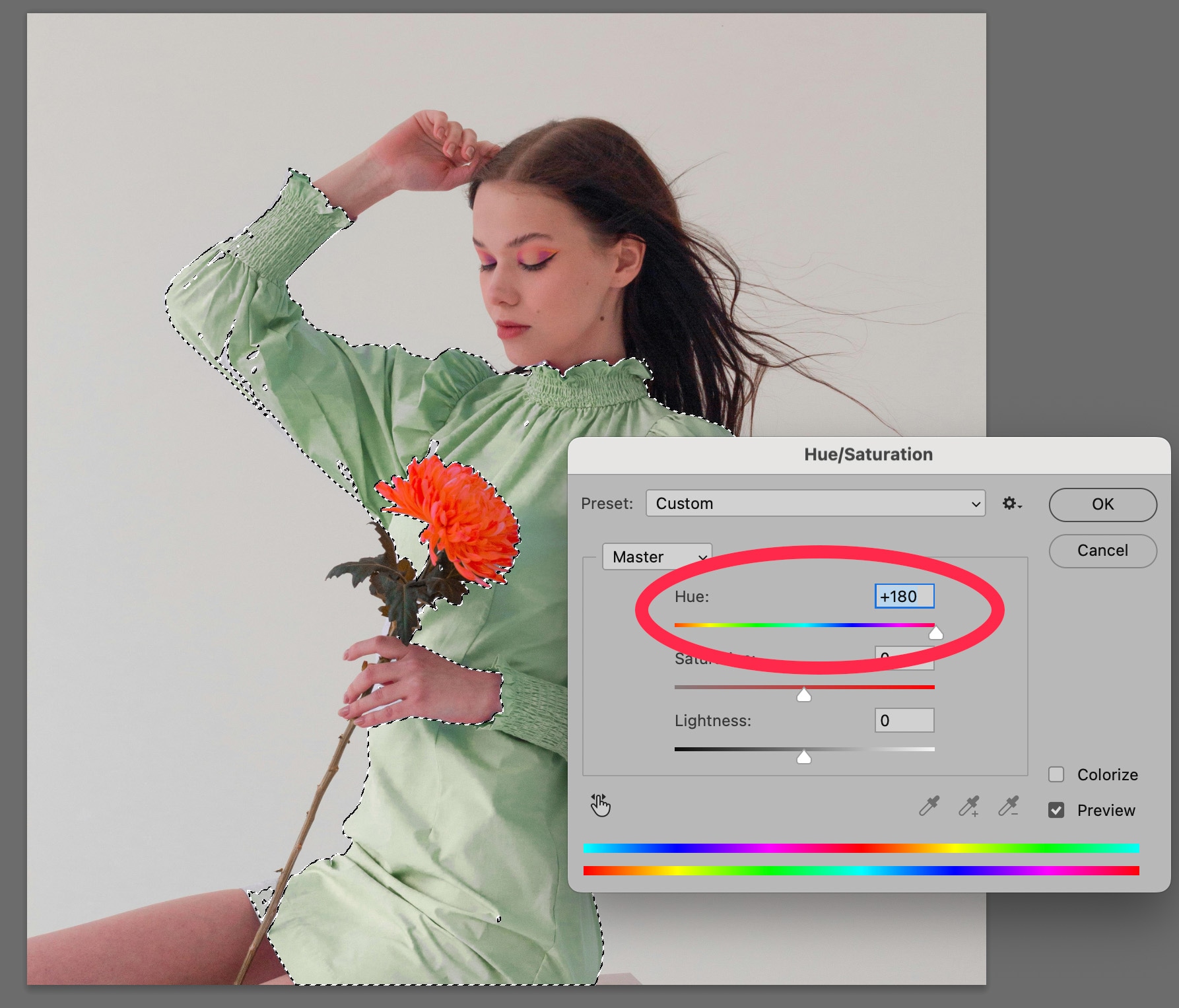1179x1008 pixels.
Task: Click the upper color spectrum bar
Action: point(861,848)
